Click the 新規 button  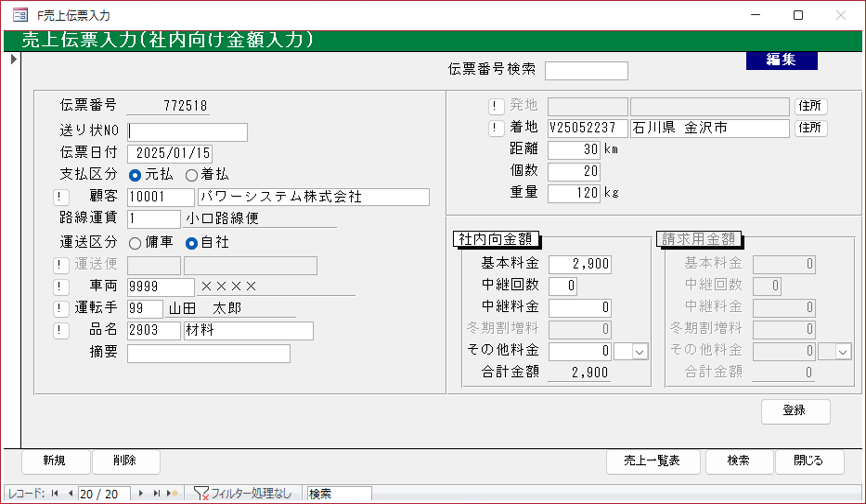(x=55, y=461)
